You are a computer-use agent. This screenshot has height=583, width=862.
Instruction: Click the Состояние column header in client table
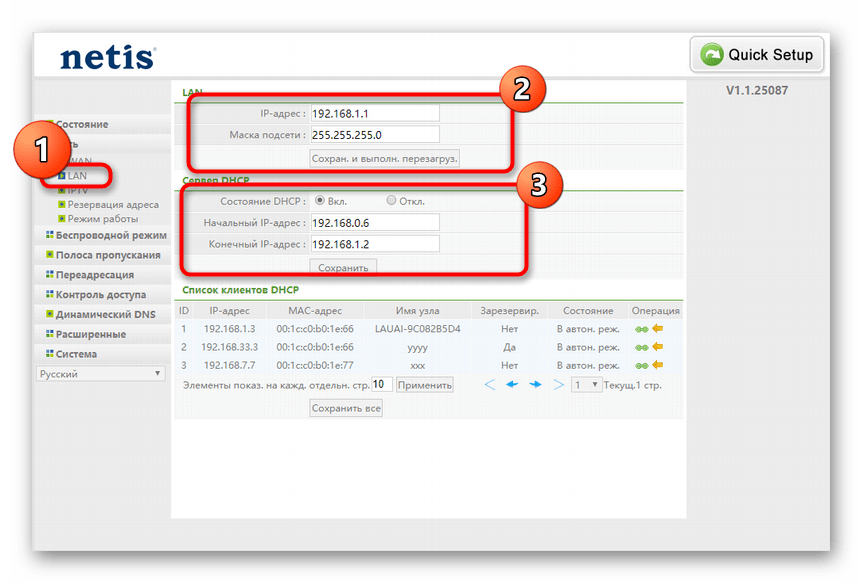[x=588, y=311]
